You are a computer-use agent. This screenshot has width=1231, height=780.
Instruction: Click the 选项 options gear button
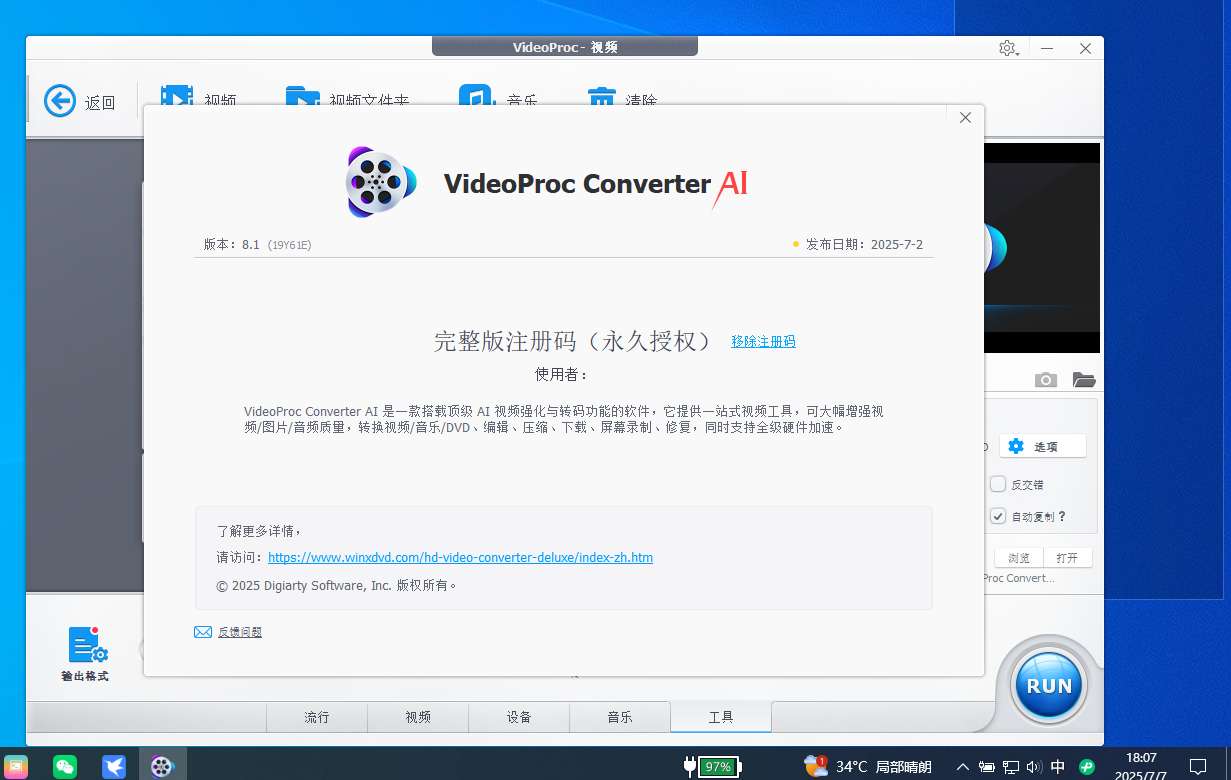point(1042,446)
